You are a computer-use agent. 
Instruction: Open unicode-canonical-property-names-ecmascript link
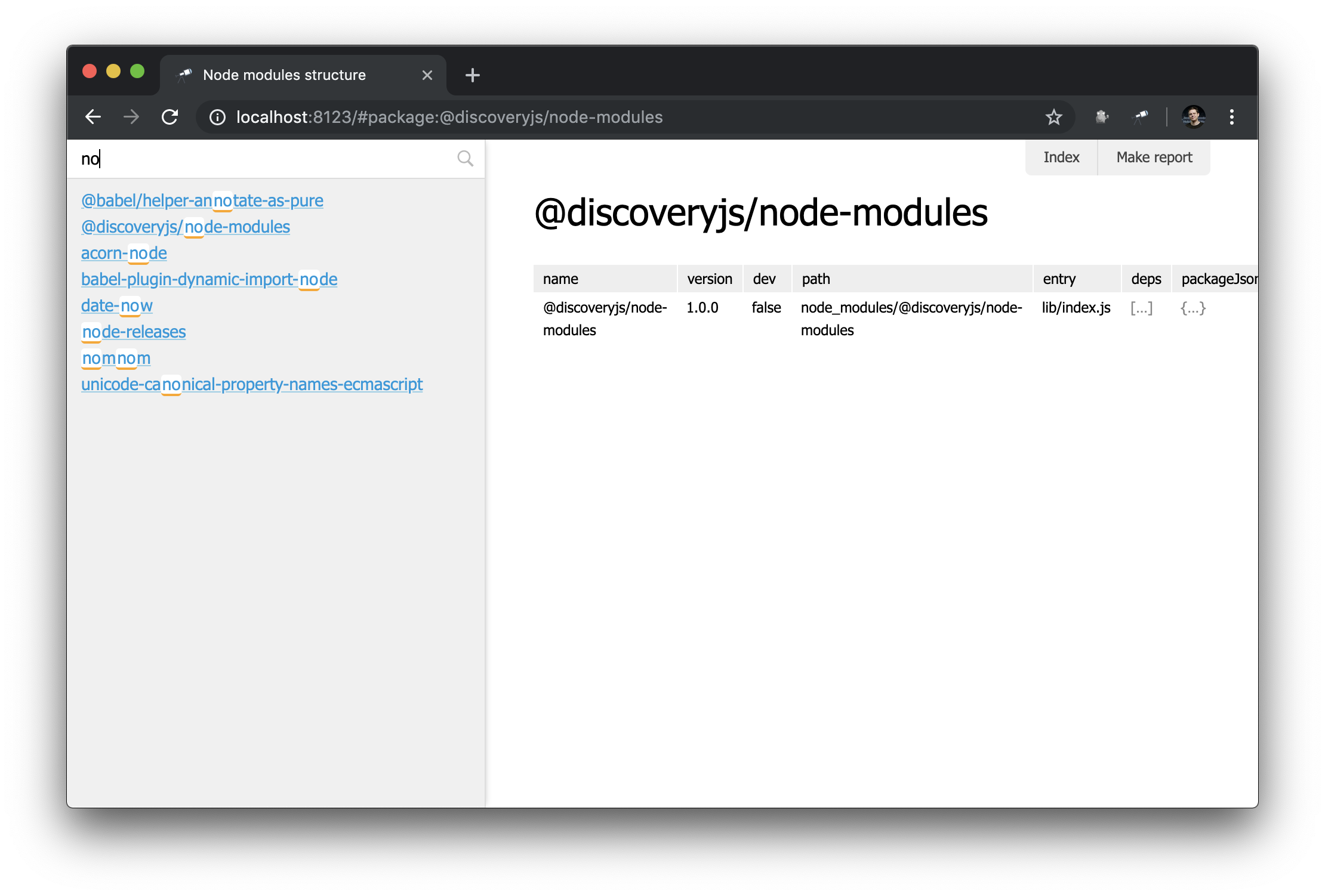click(x=252, y=384)
